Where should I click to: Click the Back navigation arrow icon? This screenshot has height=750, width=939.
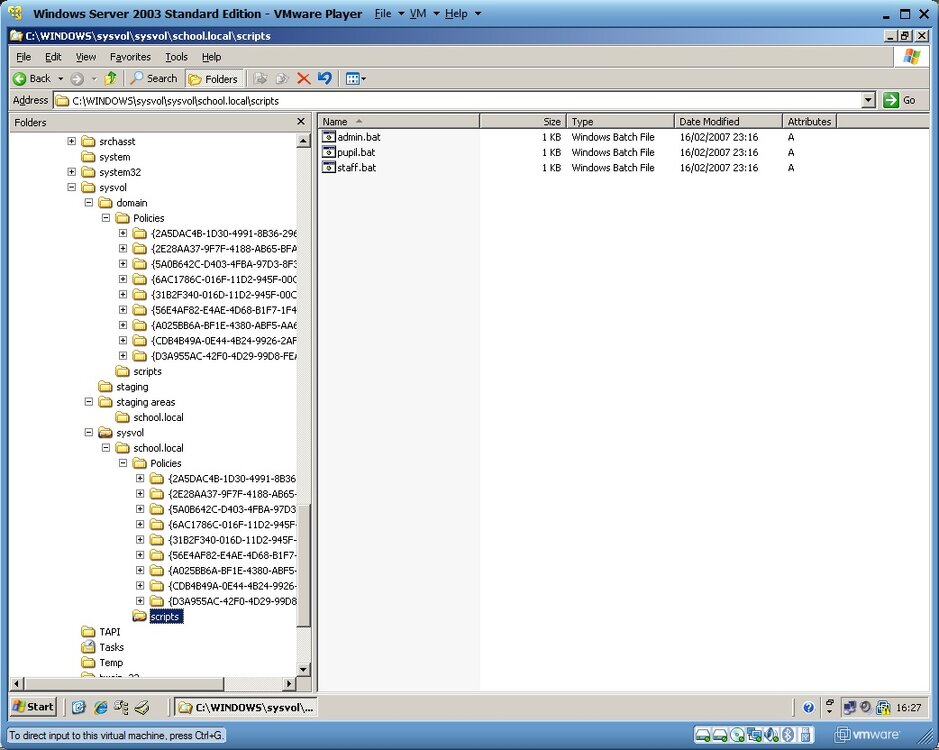tap(20, 78)
